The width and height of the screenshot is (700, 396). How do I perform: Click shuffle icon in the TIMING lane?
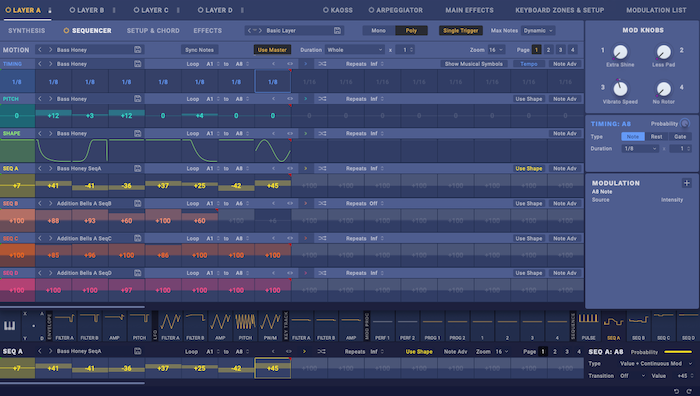tap(322, 64)
